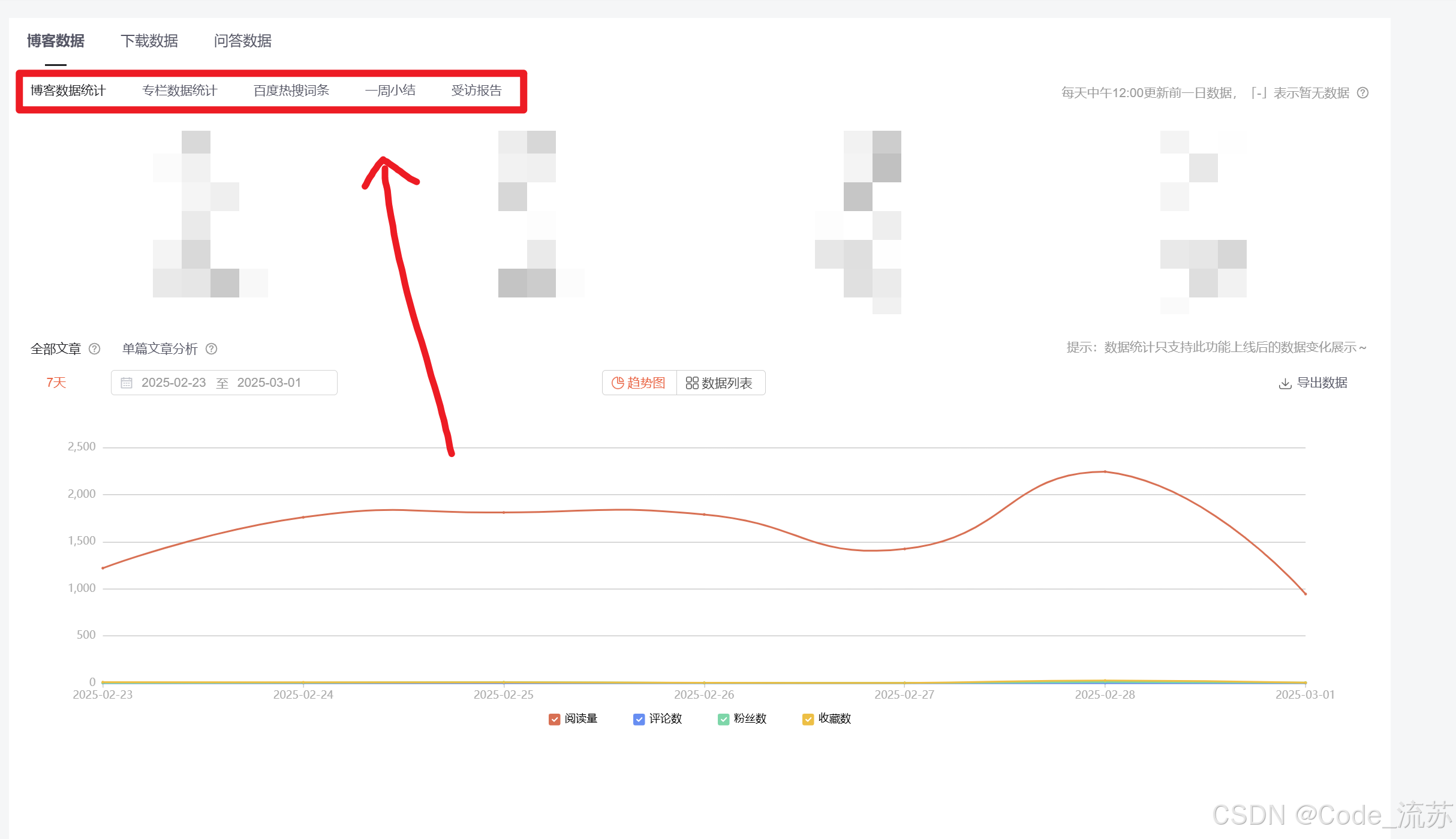Click the calendar icon in date range field

[127, 383]
